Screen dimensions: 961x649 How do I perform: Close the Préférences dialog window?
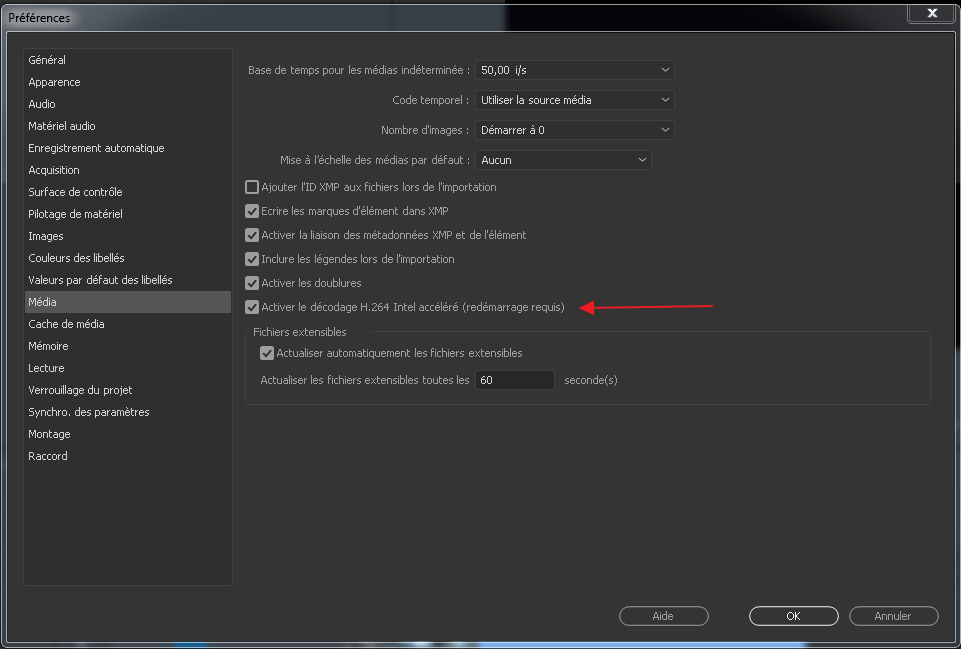[x=932, y=13]
